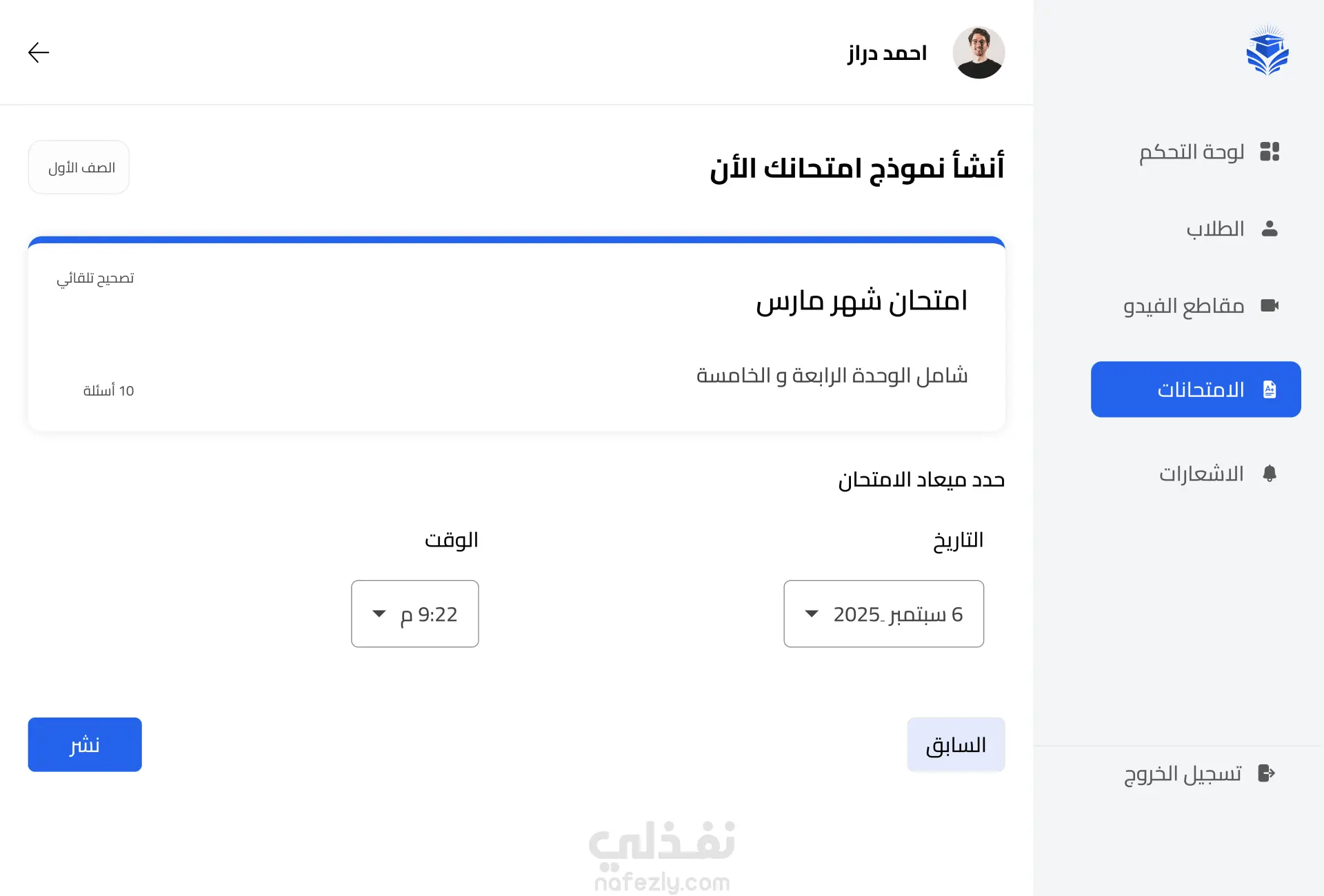Open notifications bell icon
Screen dimensions: 1324x896
tap(1270, 474)
